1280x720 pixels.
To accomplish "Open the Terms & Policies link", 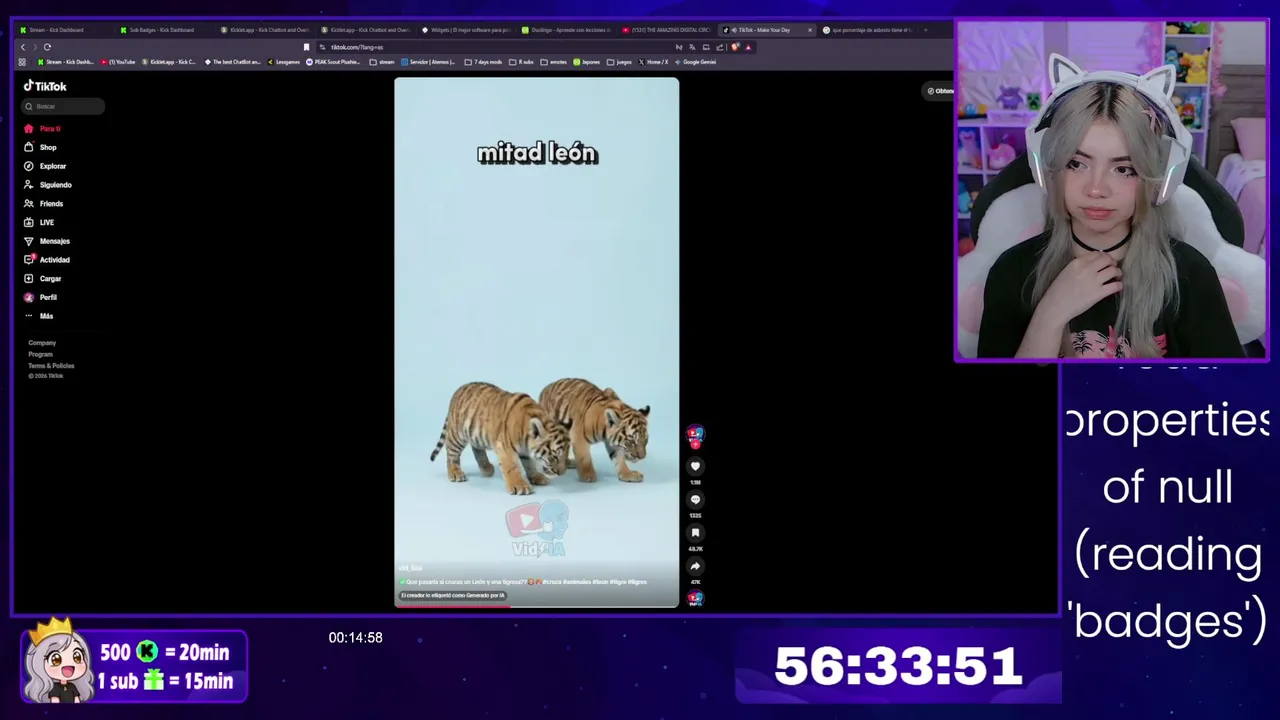I will (51, 365).
